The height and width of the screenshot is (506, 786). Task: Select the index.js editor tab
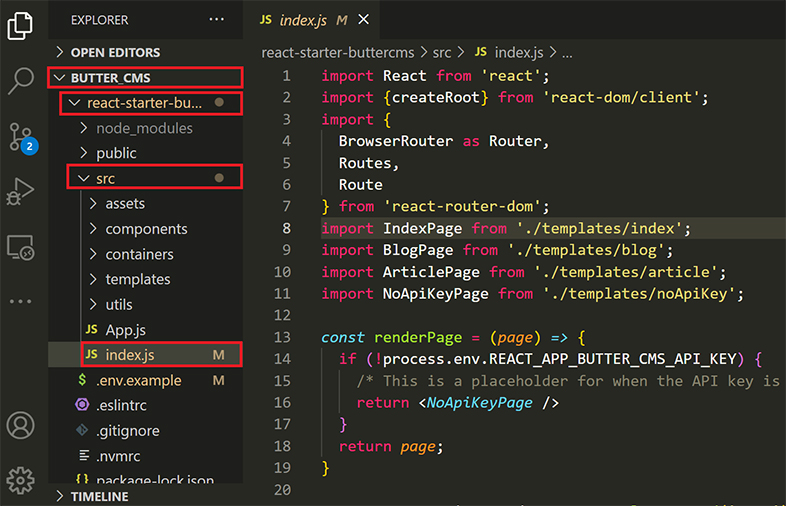coord(311,20)
